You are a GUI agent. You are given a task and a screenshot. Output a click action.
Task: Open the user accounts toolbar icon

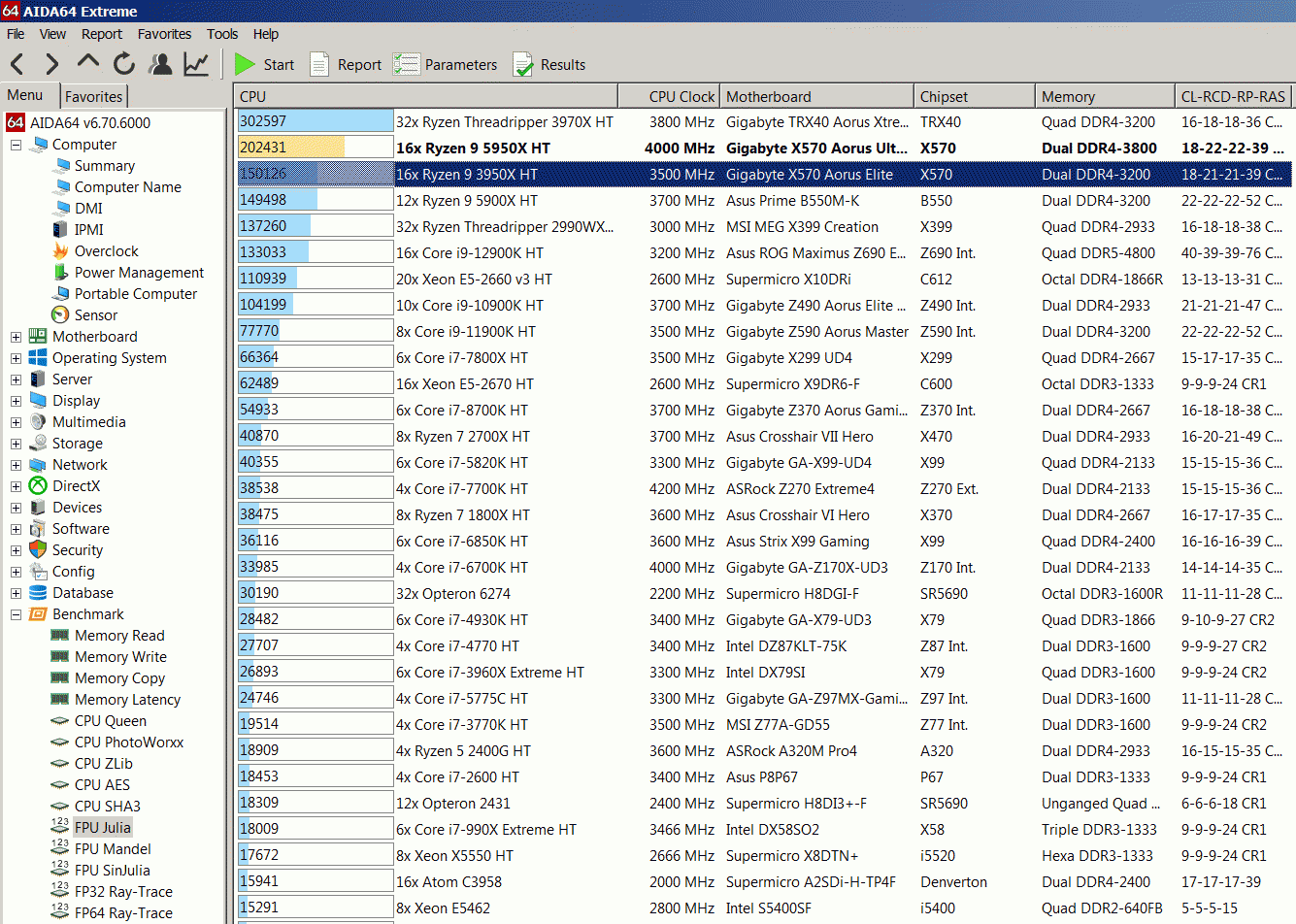pyautogui.click(x=160, y=65)
